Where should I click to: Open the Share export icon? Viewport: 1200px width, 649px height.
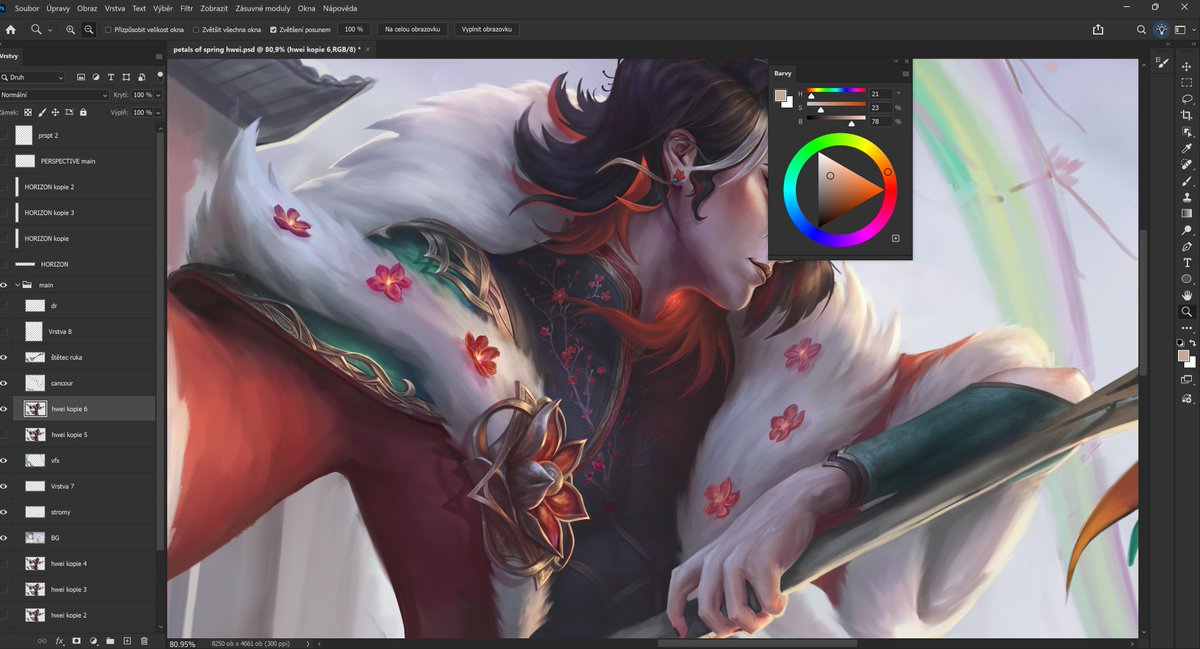1099,29
